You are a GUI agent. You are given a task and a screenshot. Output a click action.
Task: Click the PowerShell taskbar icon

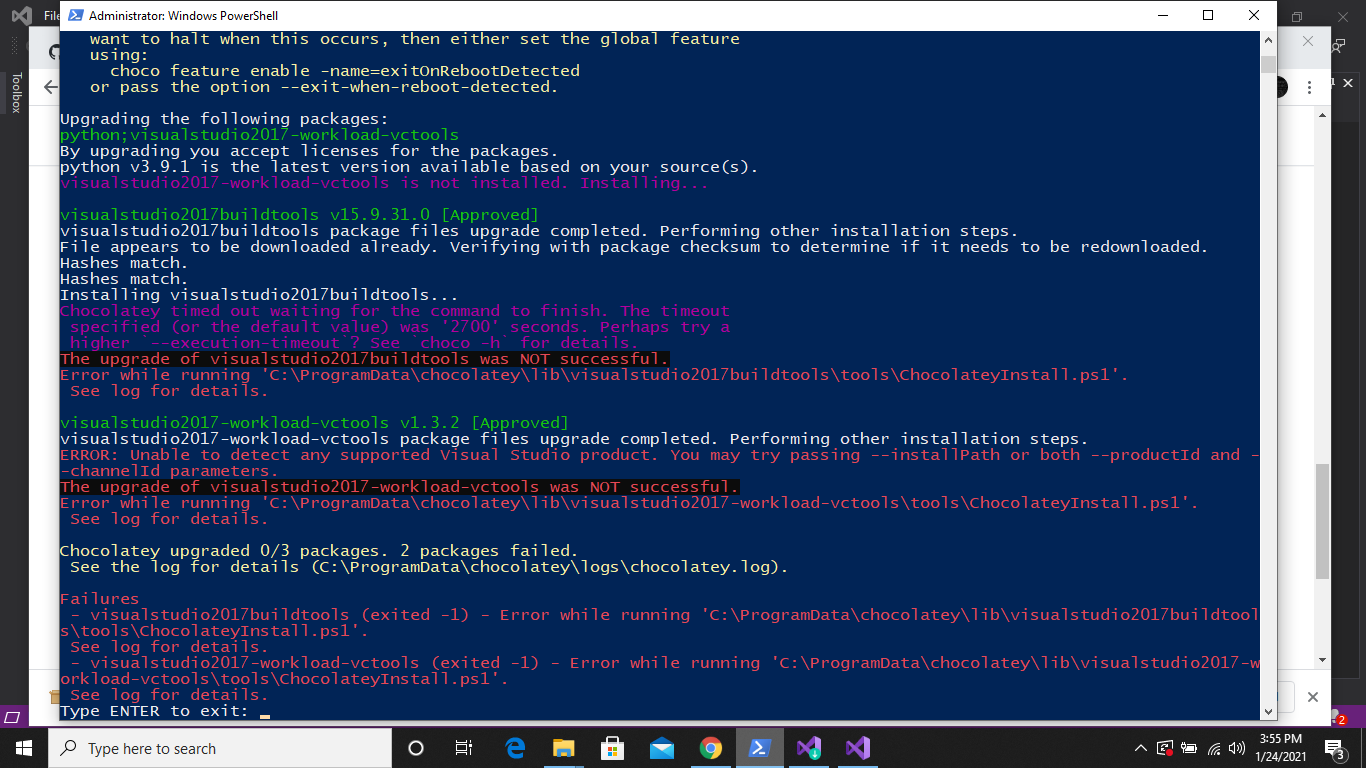click(759, 748)
